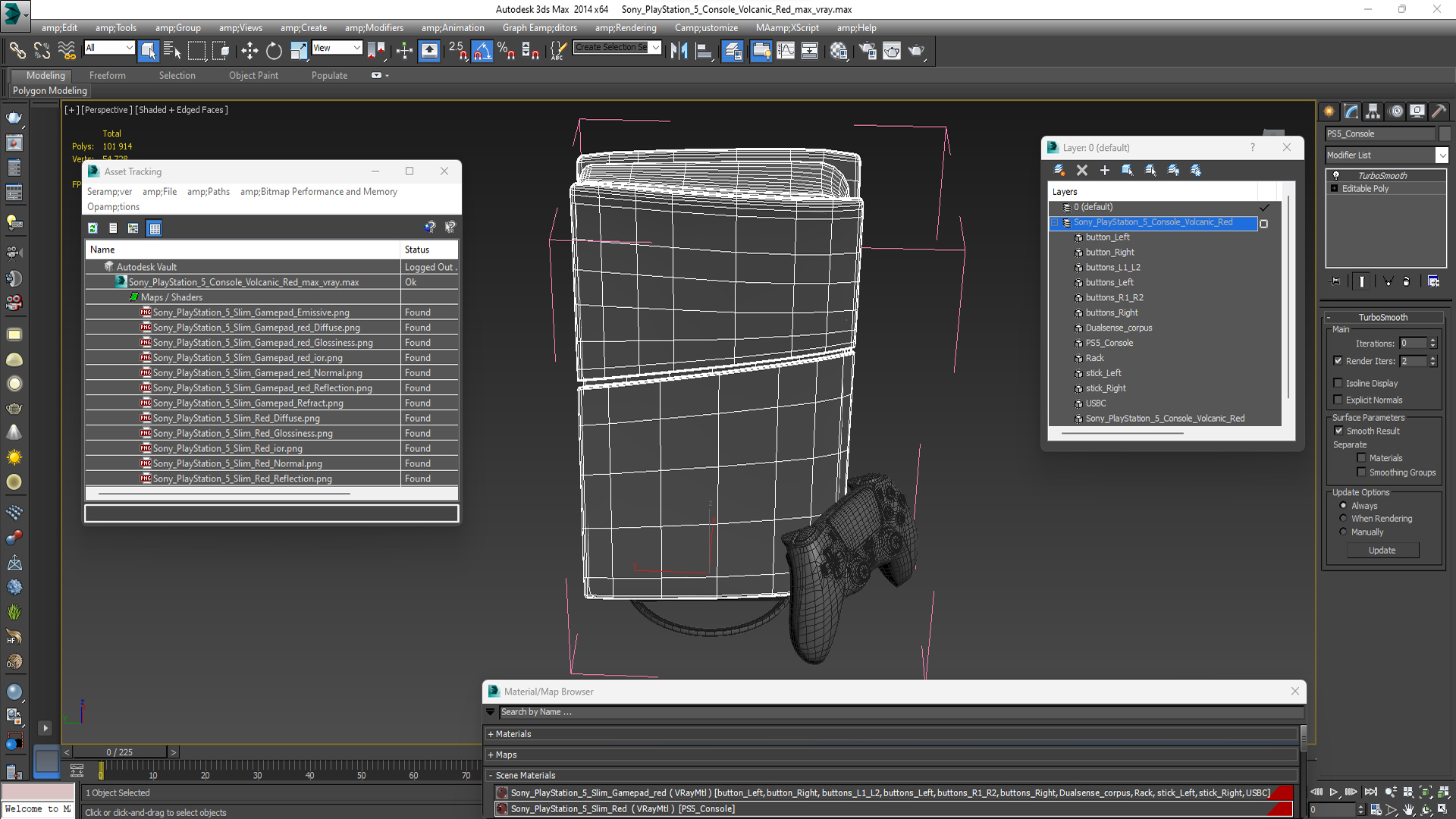
Task: Click Table View icon in Asset Tracking
Action: click(x=155, y=228)
